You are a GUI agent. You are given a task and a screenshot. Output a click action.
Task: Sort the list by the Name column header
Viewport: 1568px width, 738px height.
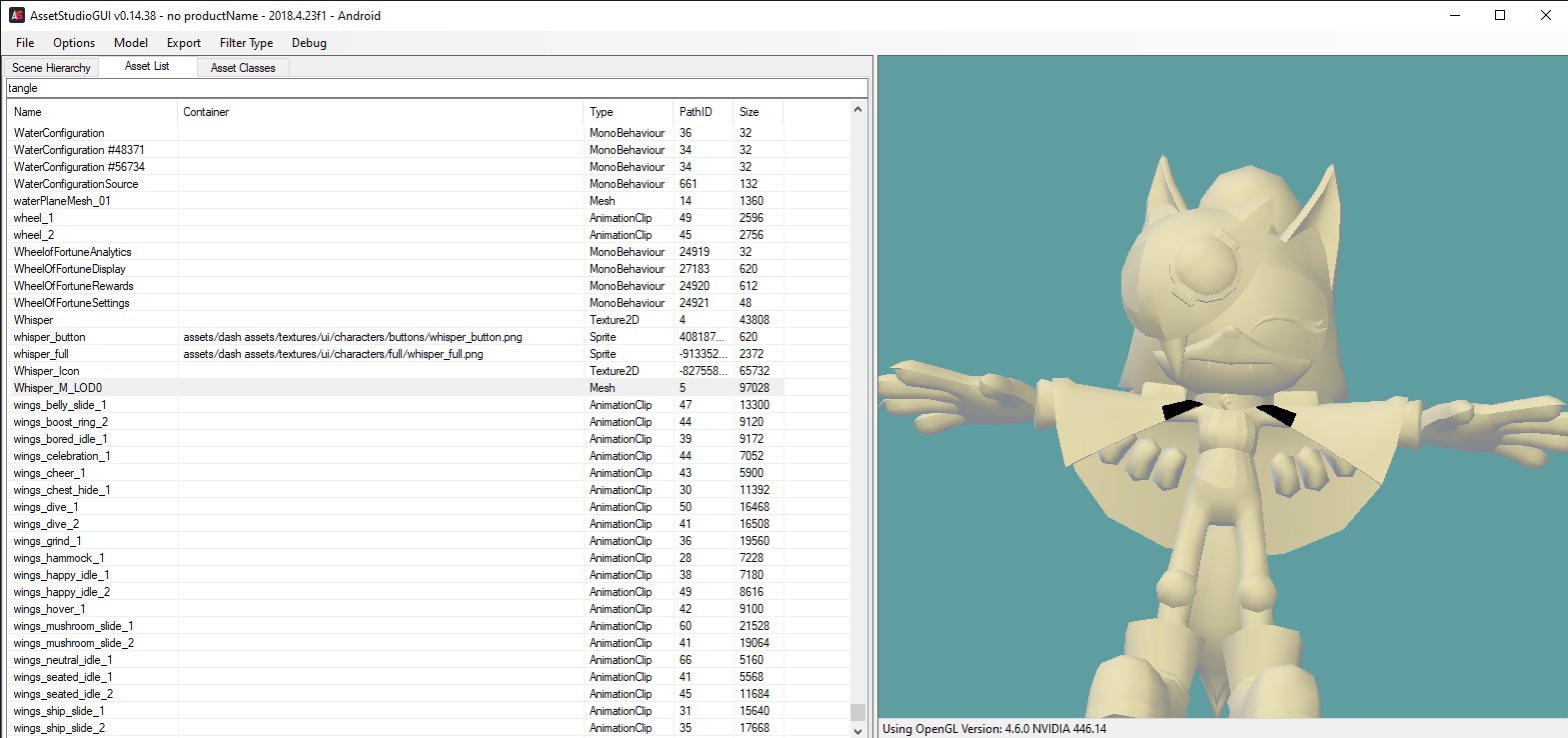tap(92, 112)
